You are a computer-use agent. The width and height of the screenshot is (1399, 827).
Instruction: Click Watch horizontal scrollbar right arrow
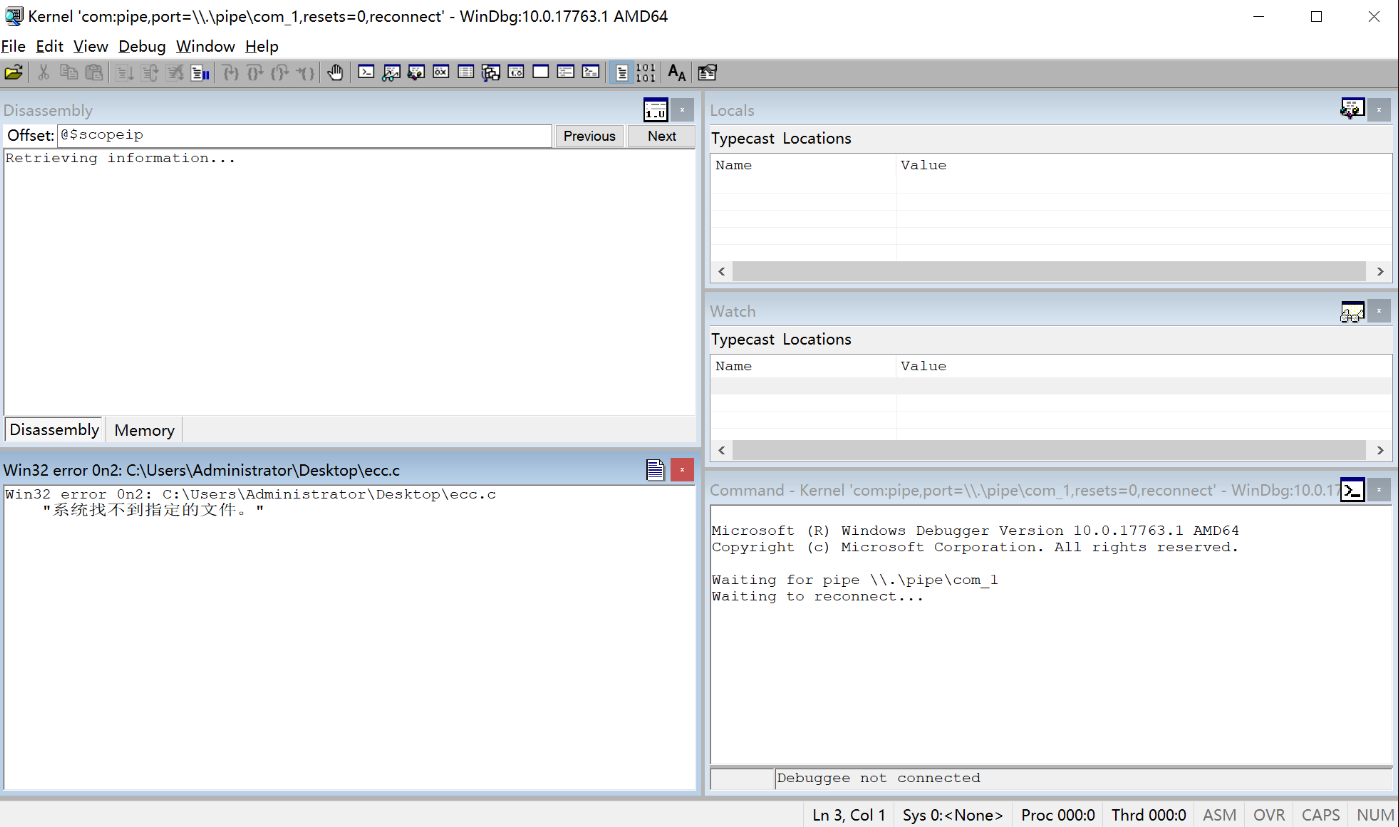[1380, 450]
